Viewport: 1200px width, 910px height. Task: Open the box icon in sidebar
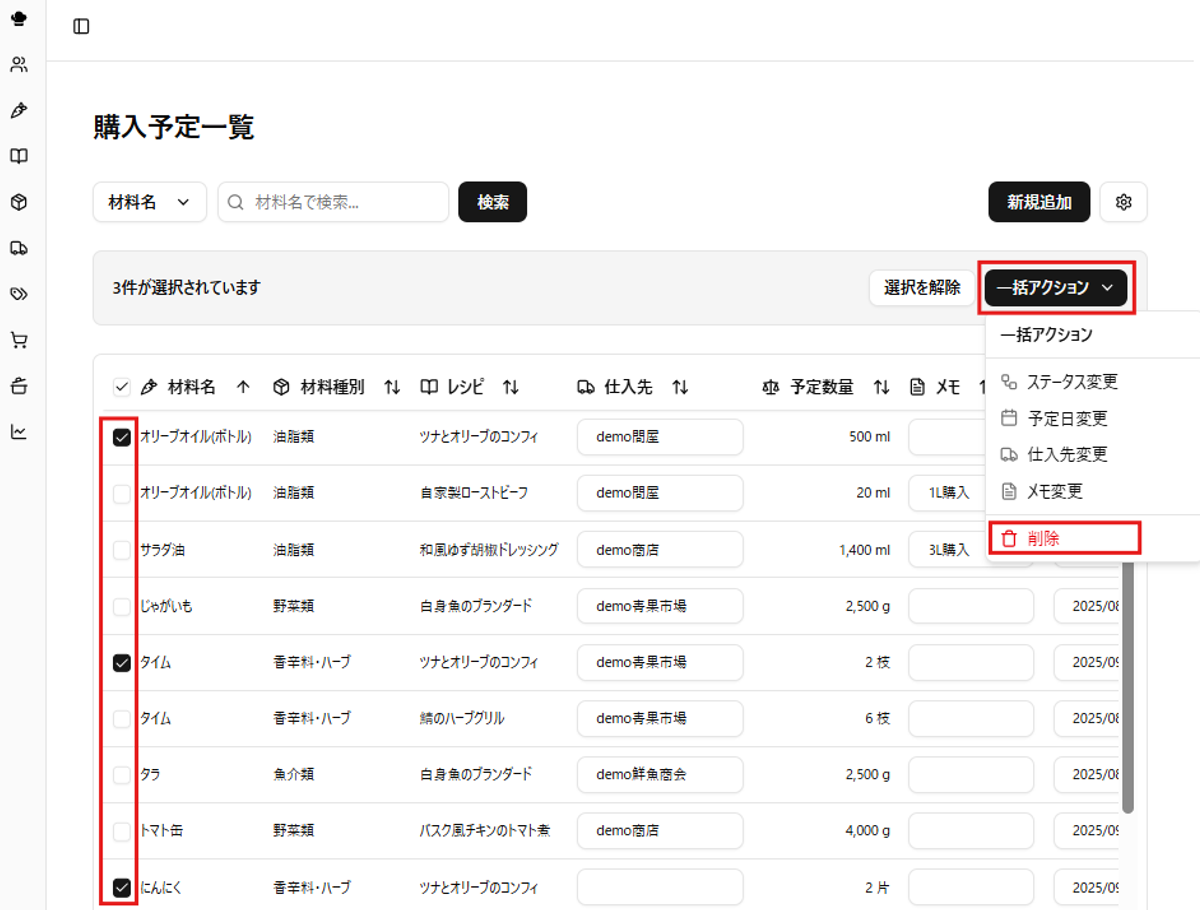coord(19,202)
